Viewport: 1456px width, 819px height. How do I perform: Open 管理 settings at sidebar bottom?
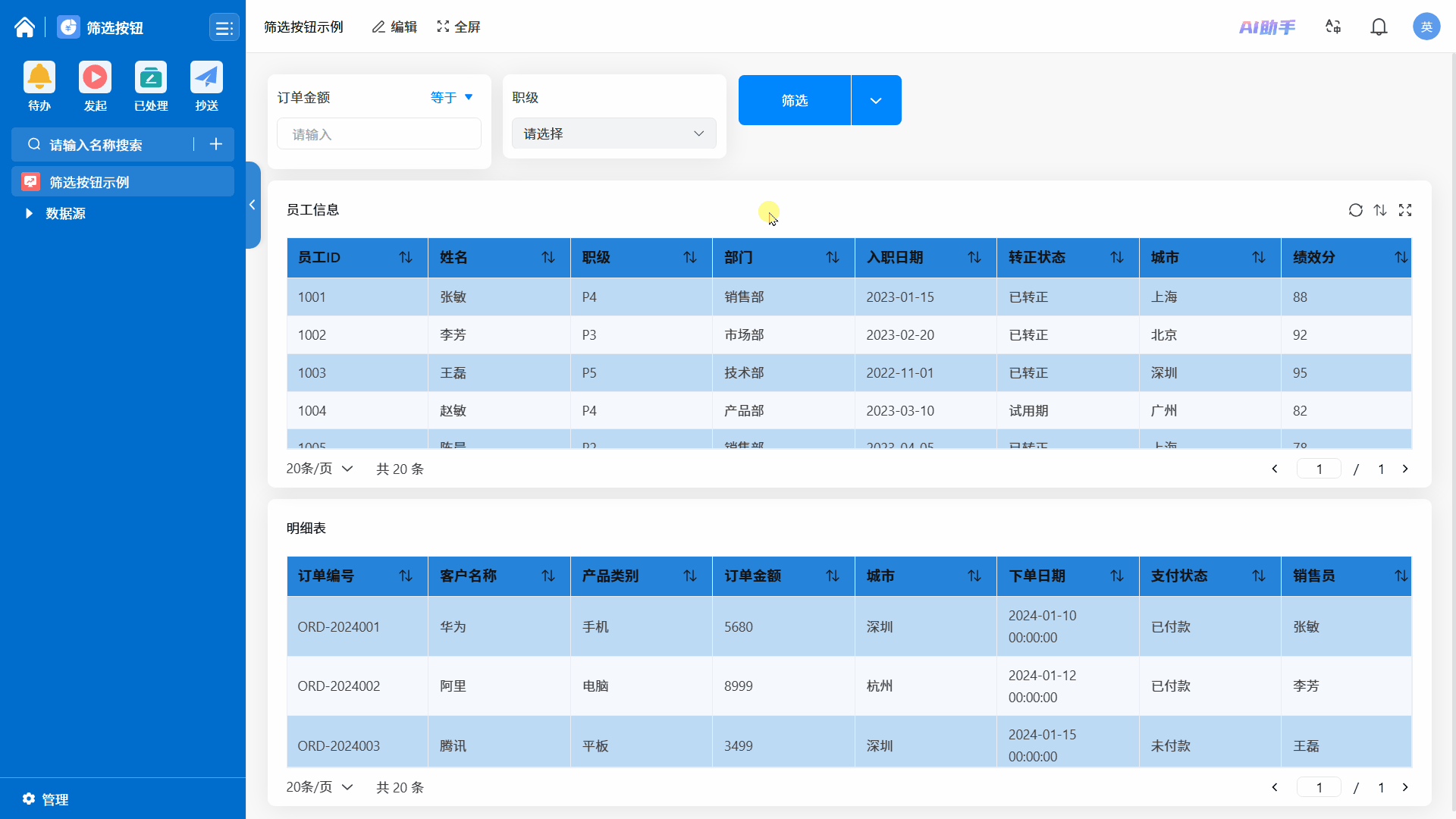pyautogui.click(x=45, y=799)
